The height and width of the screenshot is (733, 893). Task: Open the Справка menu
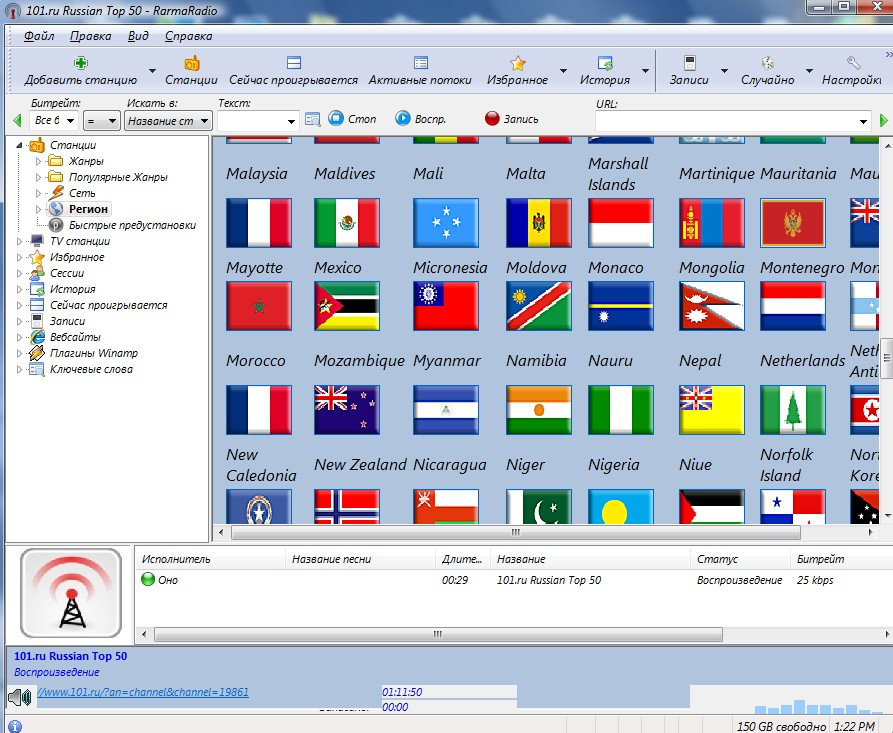(x=189, y=36)
